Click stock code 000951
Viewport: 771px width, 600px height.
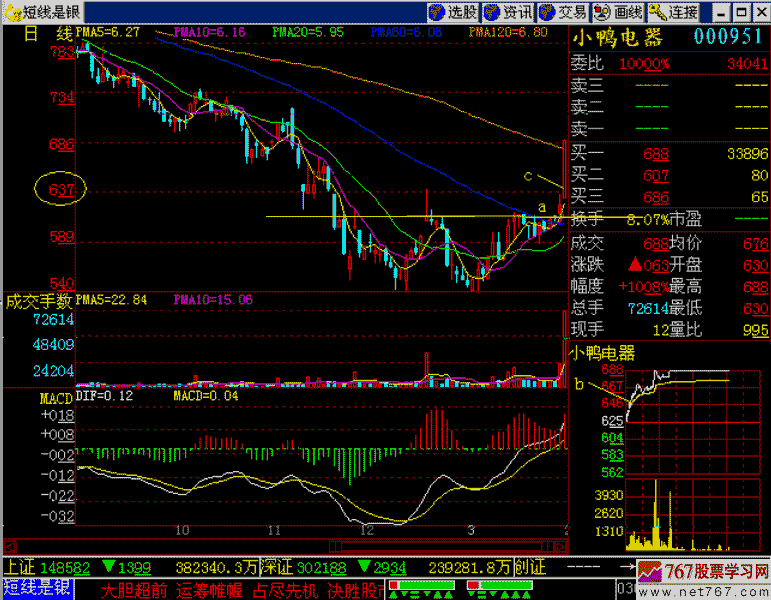point(729,38)
